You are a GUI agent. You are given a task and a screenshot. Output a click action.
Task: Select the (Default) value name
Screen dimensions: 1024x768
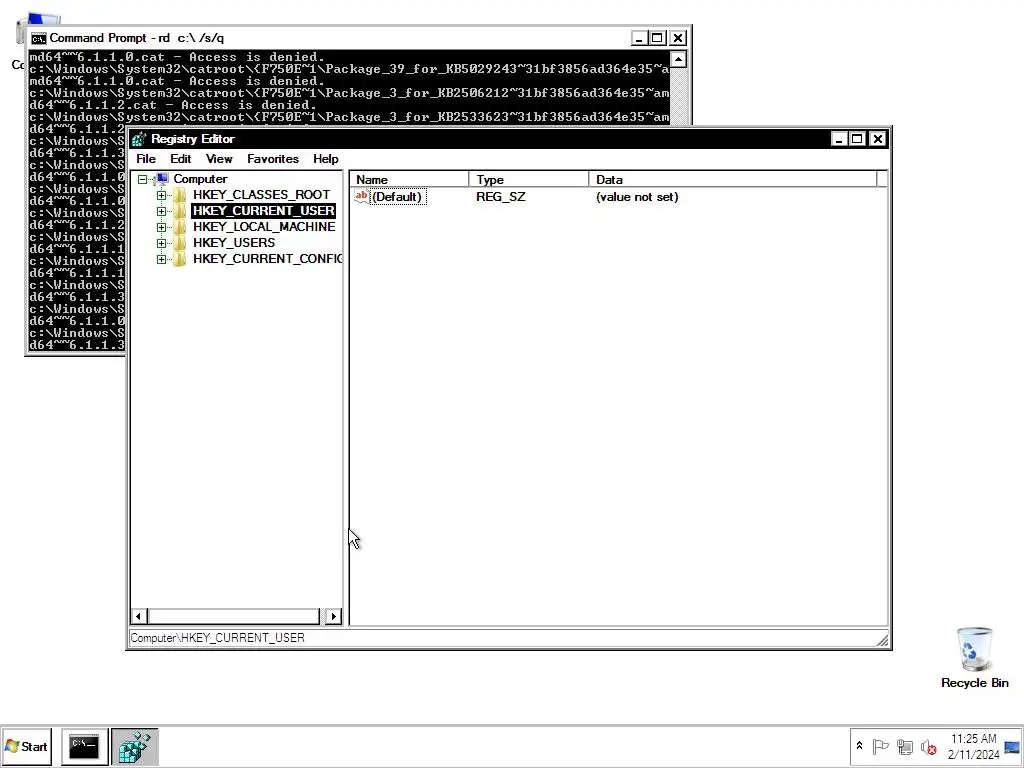pos(397,197)
